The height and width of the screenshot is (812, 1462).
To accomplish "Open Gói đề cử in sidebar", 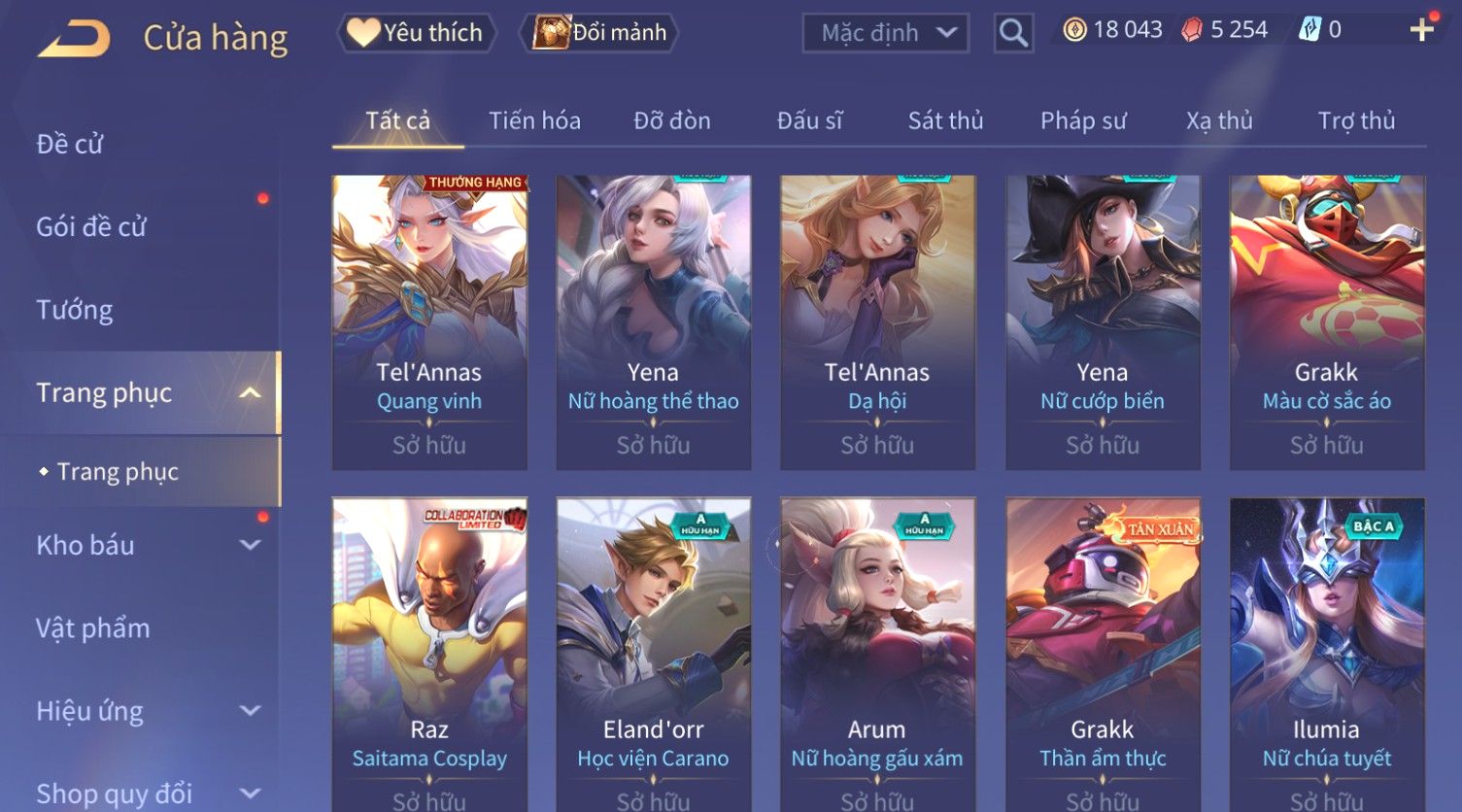I will tap(91, 227).
